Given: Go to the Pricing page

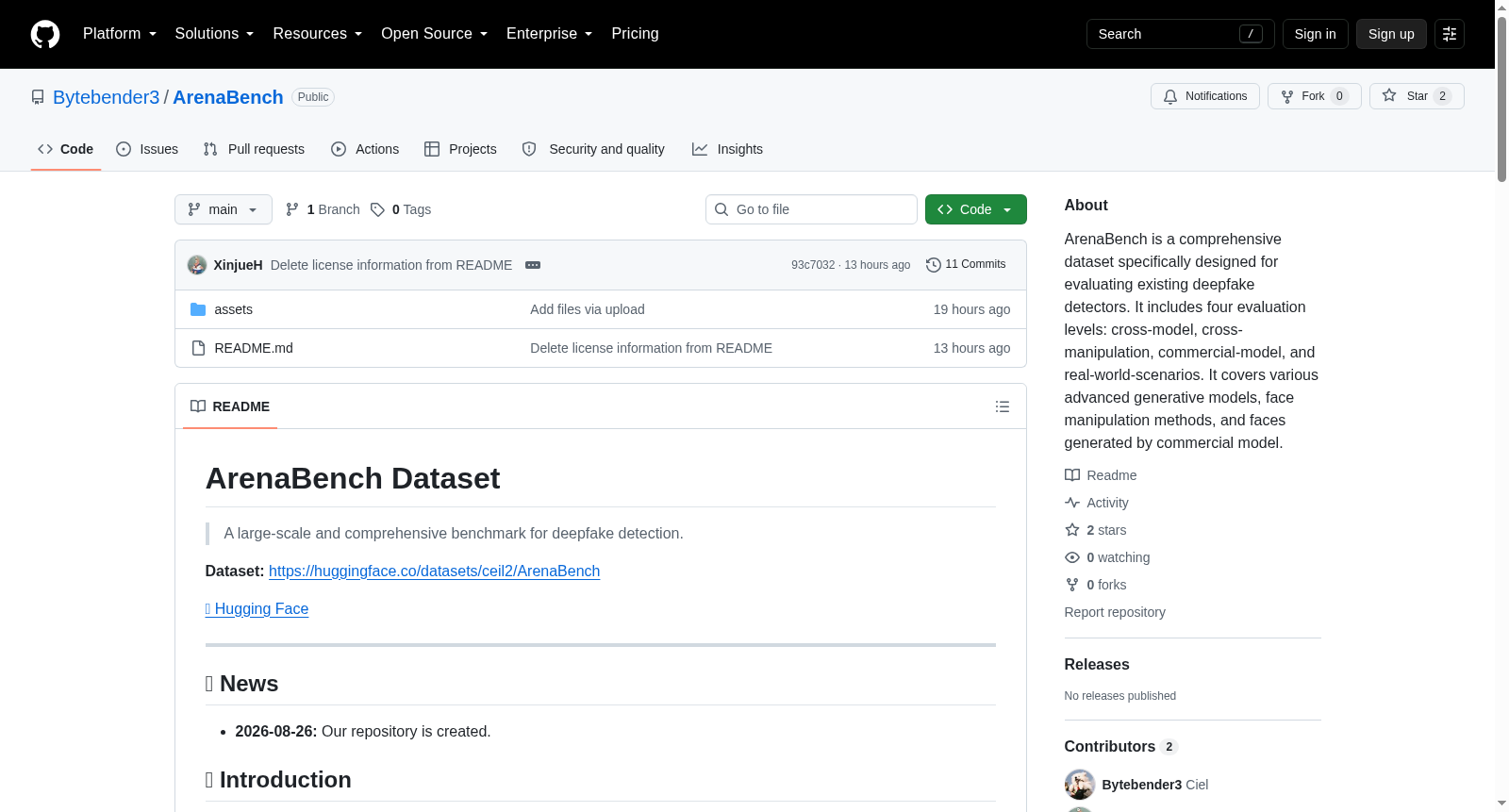Looking at the screenshot, I should click(635, 34).
